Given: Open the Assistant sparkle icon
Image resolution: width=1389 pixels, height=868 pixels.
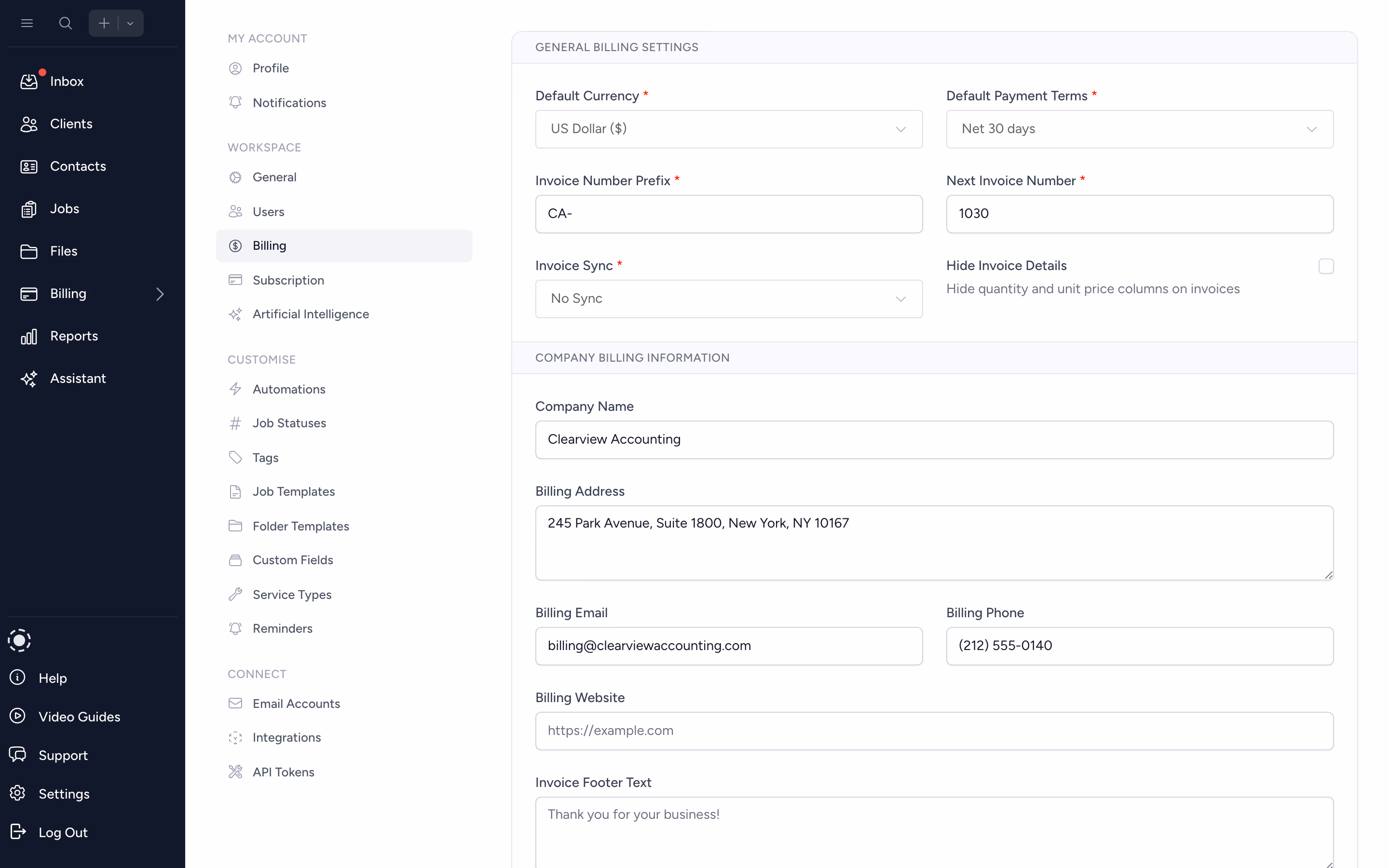Looking at the screenshot, I should click(29, 379).
